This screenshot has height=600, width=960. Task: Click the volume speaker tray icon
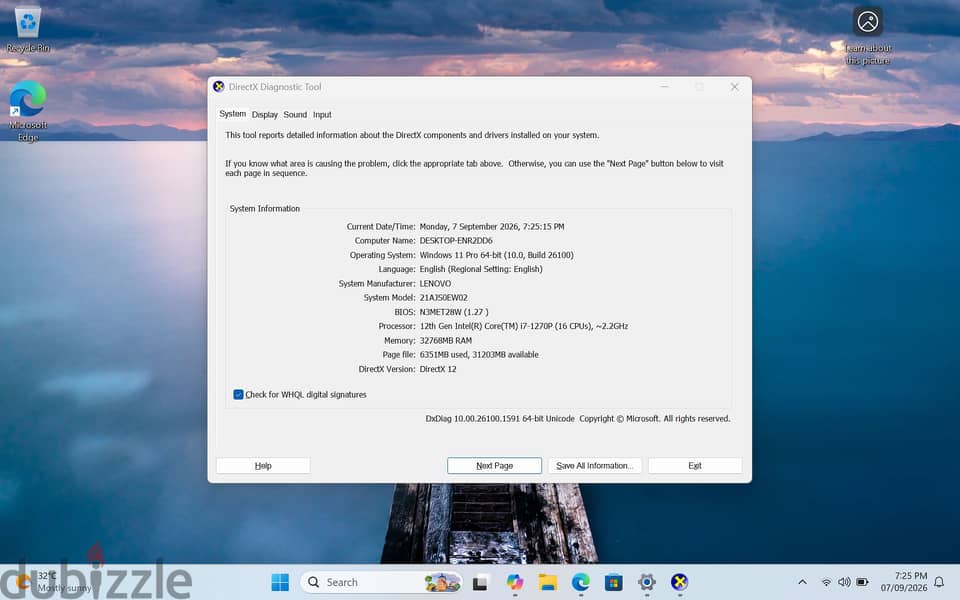pyautogui.click(x=844, y=582)
